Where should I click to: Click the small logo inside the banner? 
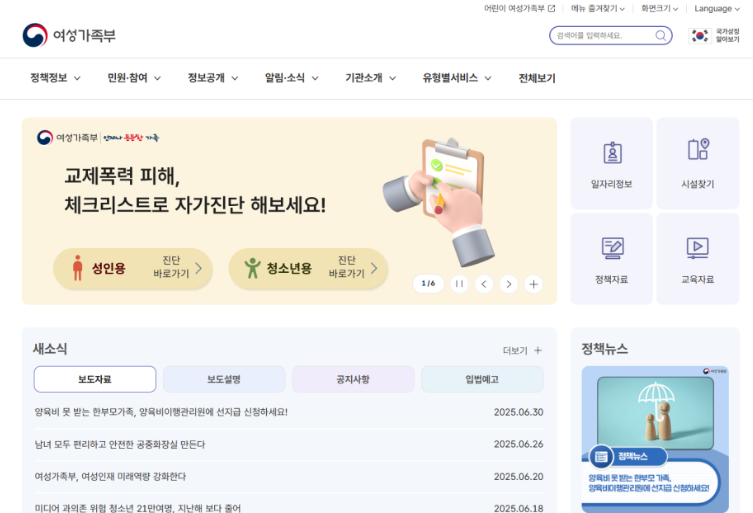click(x=97, y=138)
